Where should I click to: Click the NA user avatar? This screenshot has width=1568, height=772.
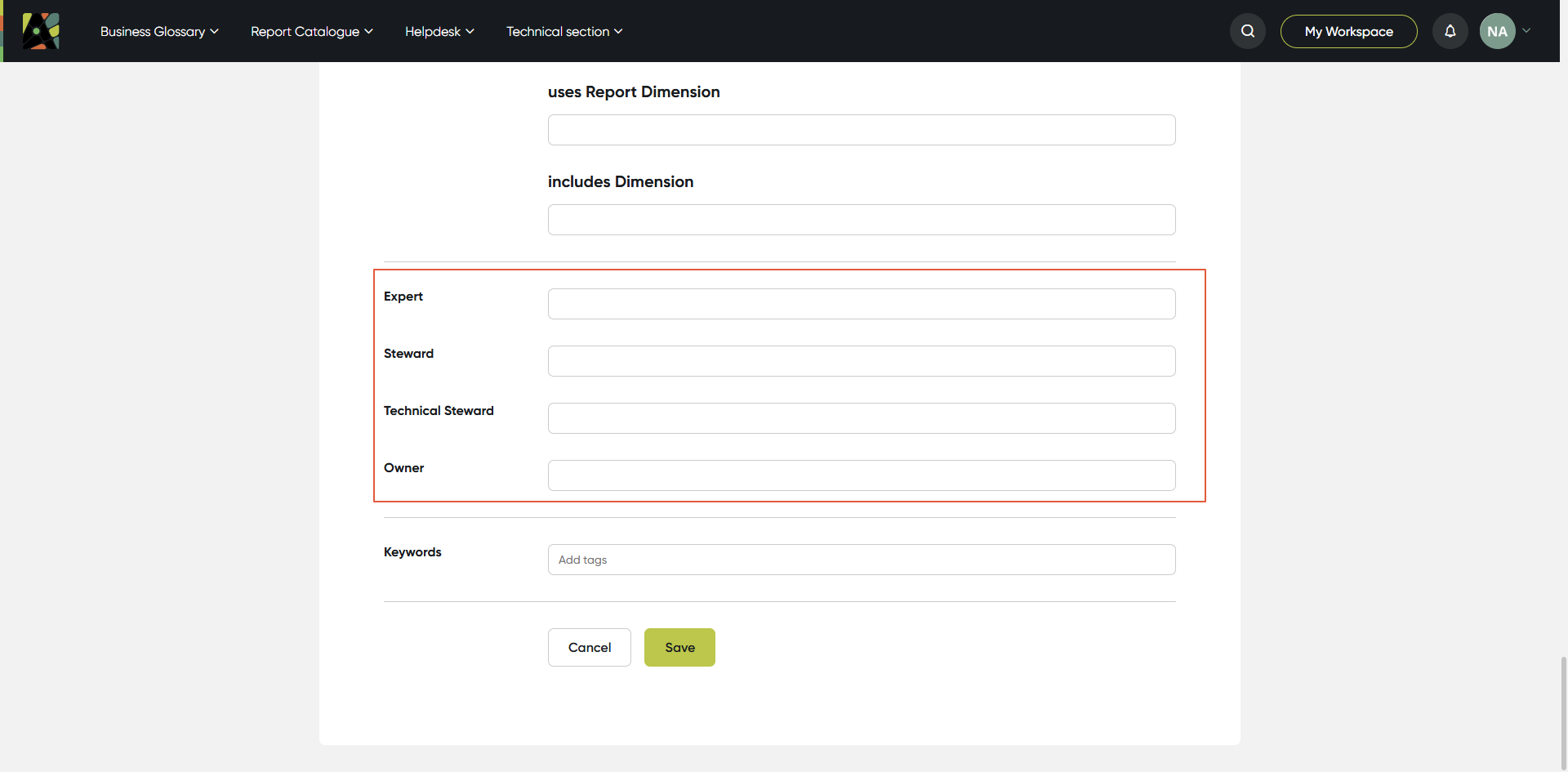click(1498, 31)
